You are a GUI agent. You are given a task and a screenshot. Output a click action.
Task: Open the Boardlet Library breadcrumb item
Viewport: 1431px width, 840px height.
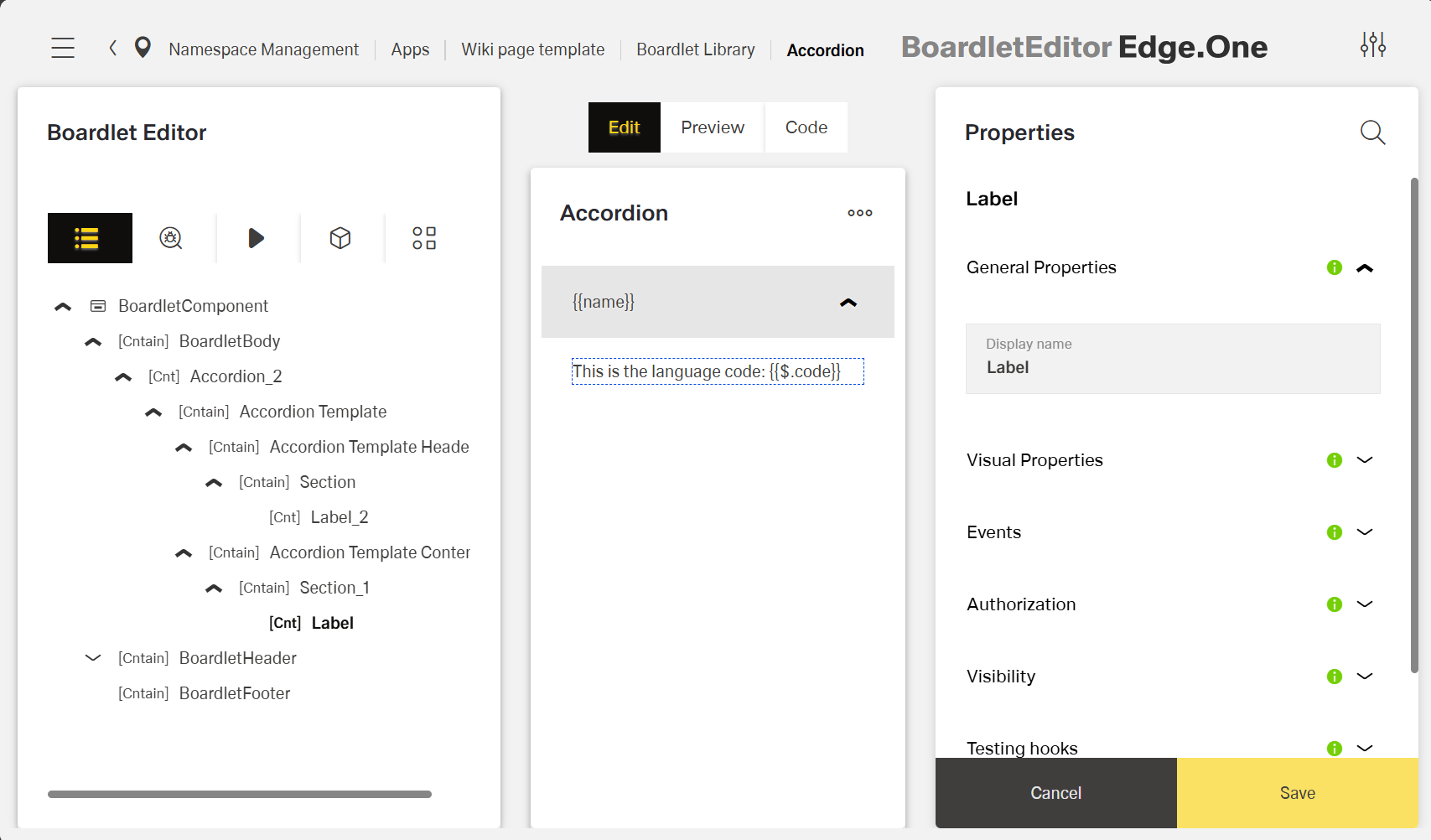695,49
